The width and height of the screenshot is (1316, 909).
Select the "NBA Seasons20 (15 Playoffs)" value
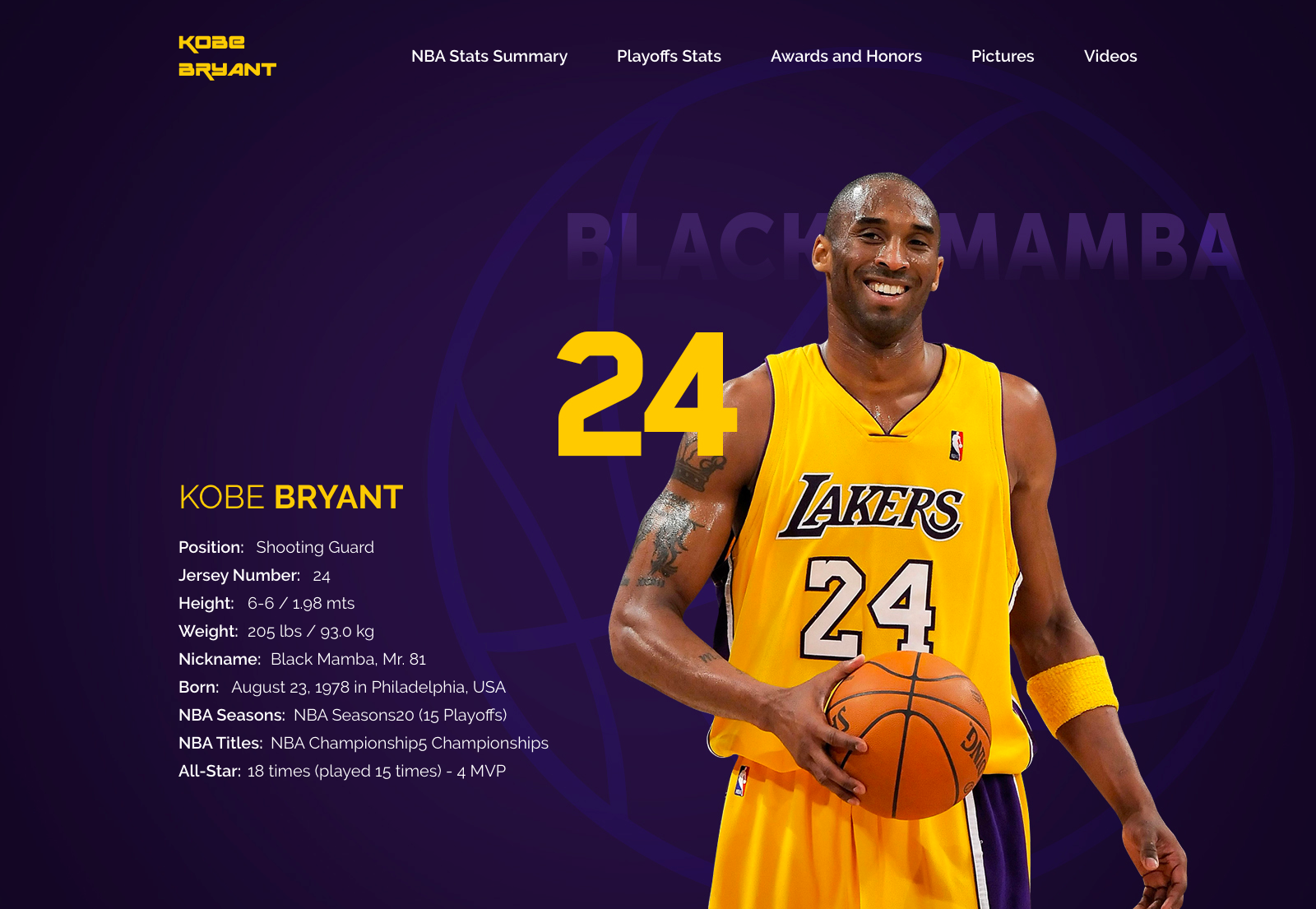pyautogui.click(x=401, y=715)
